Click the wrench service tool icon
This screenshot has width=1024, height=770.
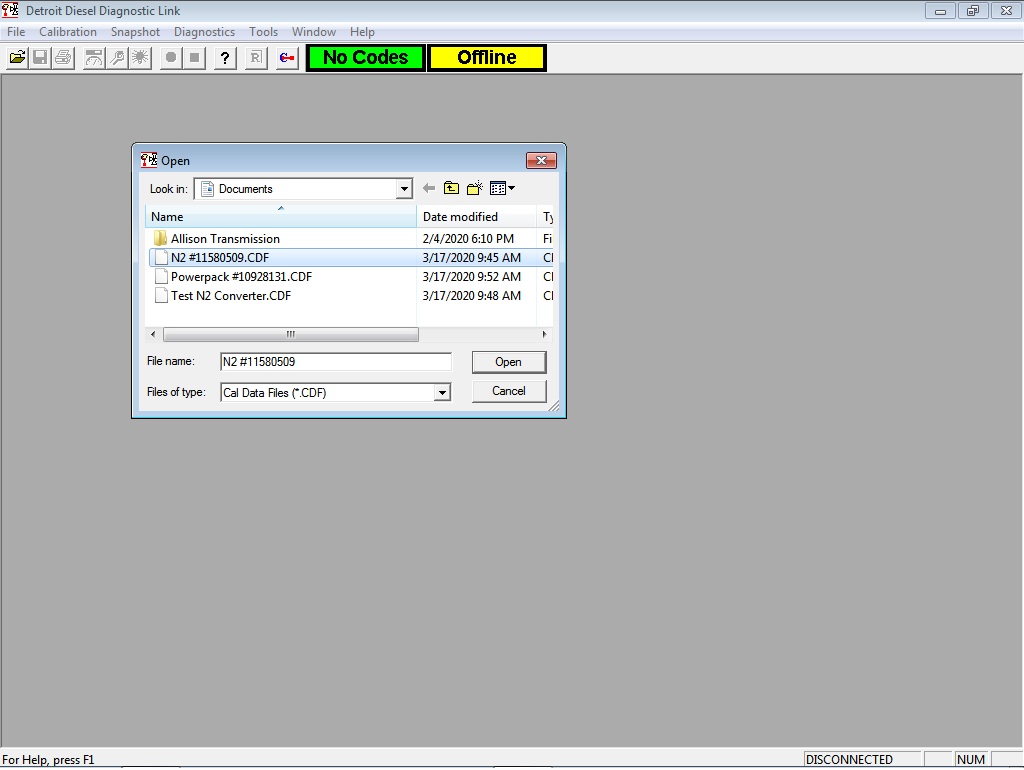pyautogui.click(x=117, y=57)
